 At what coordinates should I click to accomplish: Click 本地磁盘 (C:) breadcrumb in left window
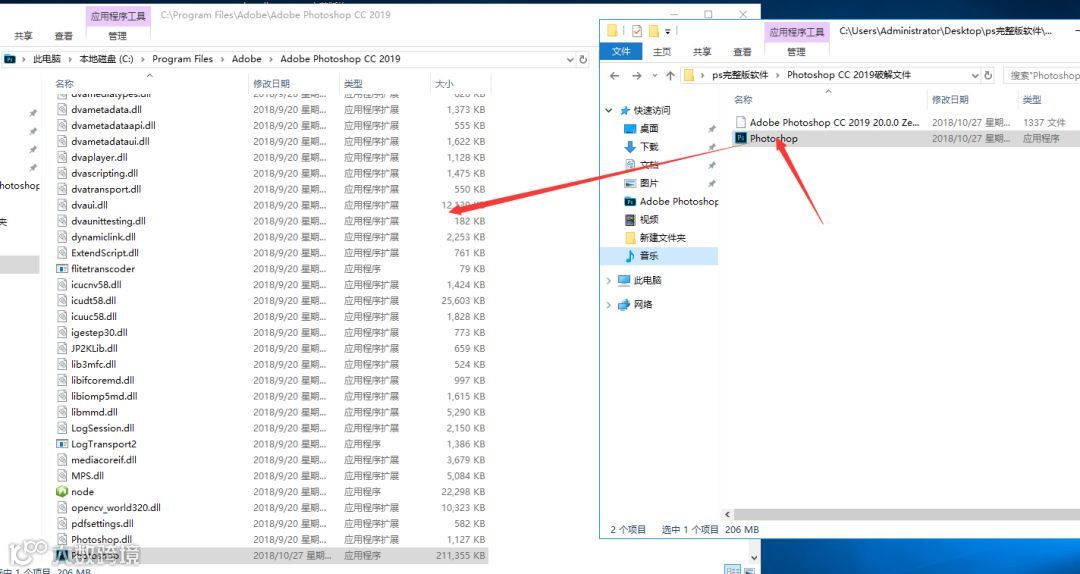coord(106,59)
